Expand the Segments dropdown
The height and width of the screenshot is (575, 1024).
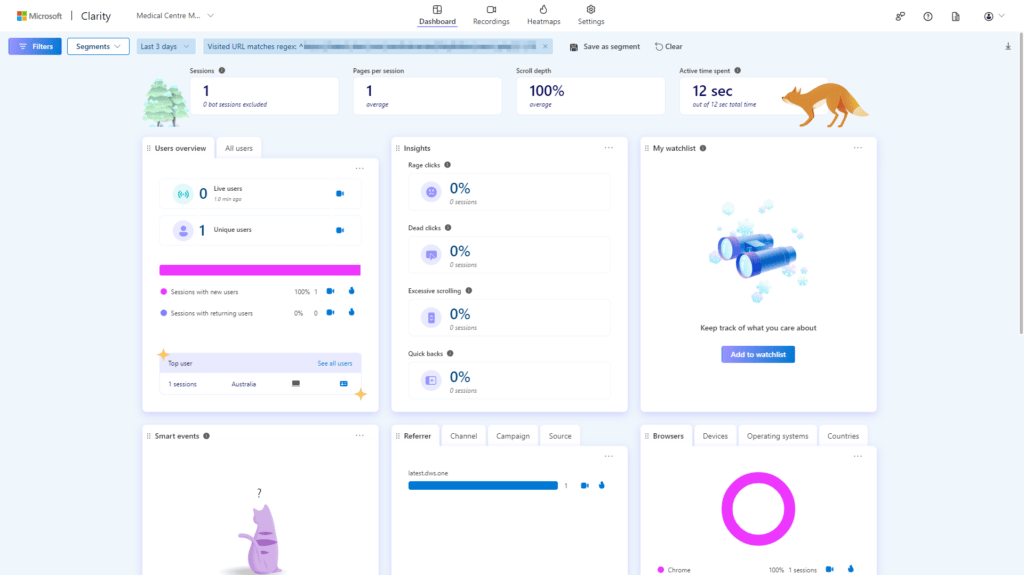click(98, 46)
